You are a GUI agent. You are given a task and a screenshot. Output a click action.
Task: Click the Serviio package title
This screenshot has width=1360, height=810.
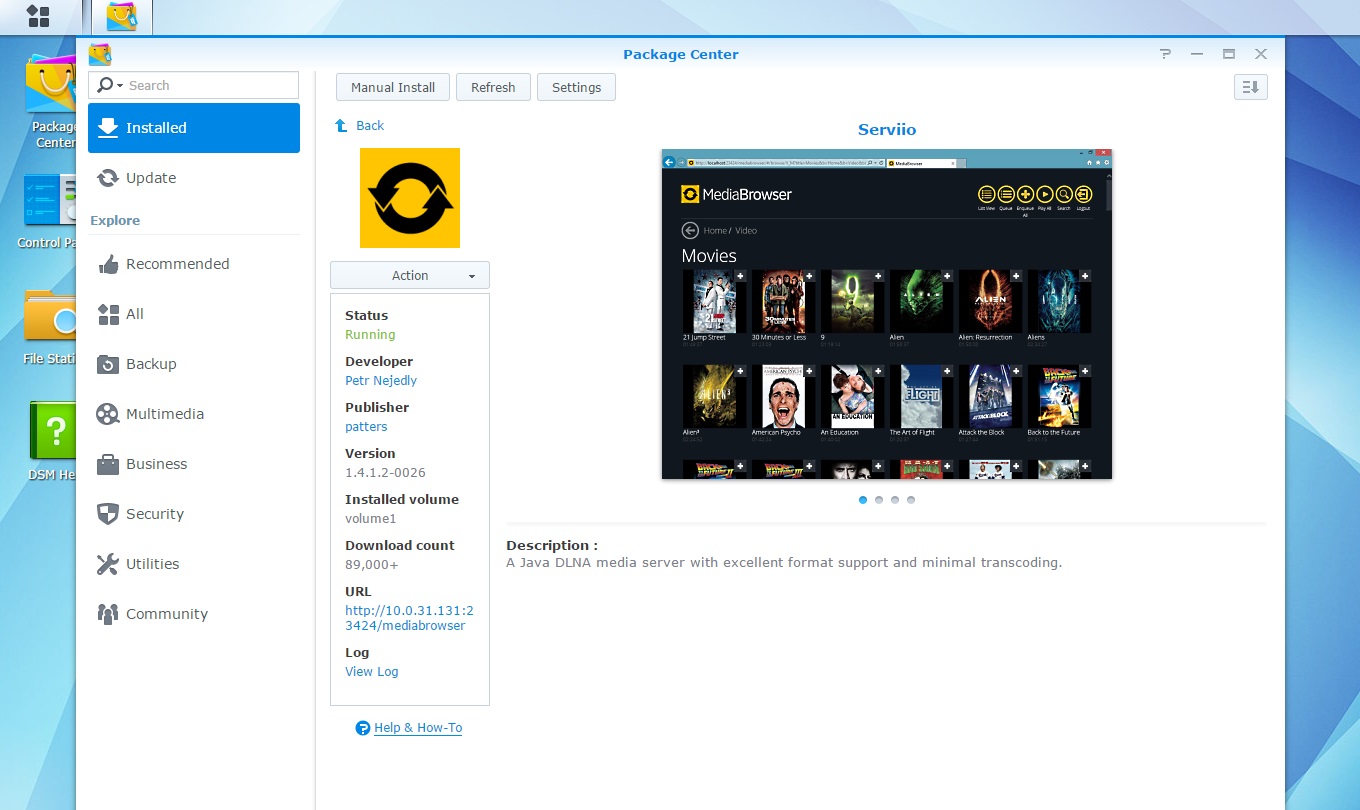tap(887, 130)
